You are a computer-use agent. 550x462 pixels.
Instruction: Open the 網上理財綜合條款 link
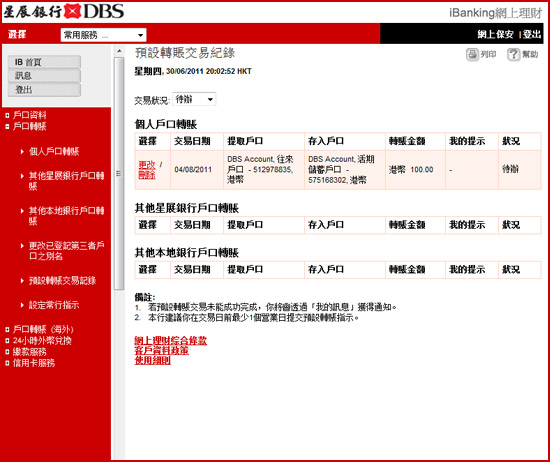click(x=171, y=341)
